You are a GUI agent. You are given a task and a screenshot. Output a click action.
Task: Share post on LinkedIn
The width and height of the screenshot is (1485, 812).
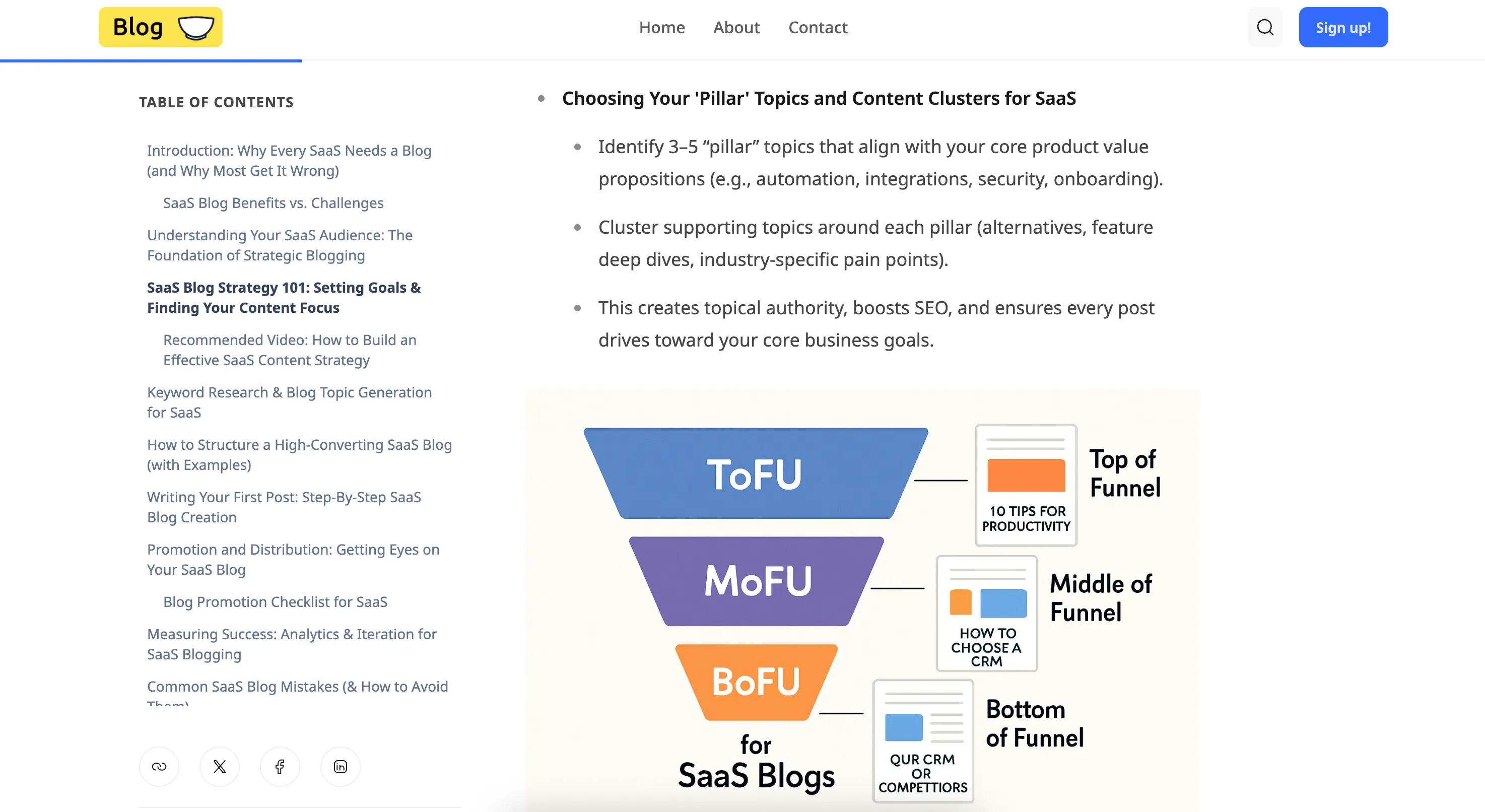(x=340, y=767)
